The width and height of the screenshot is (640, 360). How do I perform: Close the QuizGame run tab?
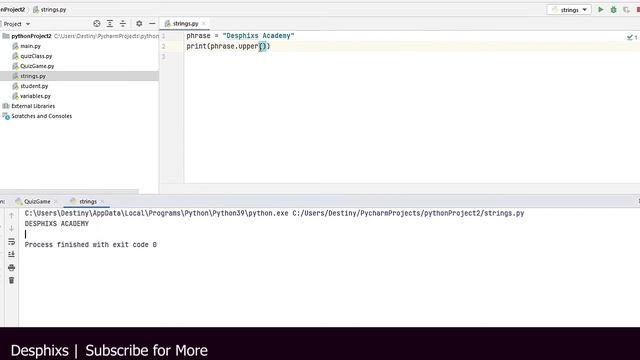56,202
